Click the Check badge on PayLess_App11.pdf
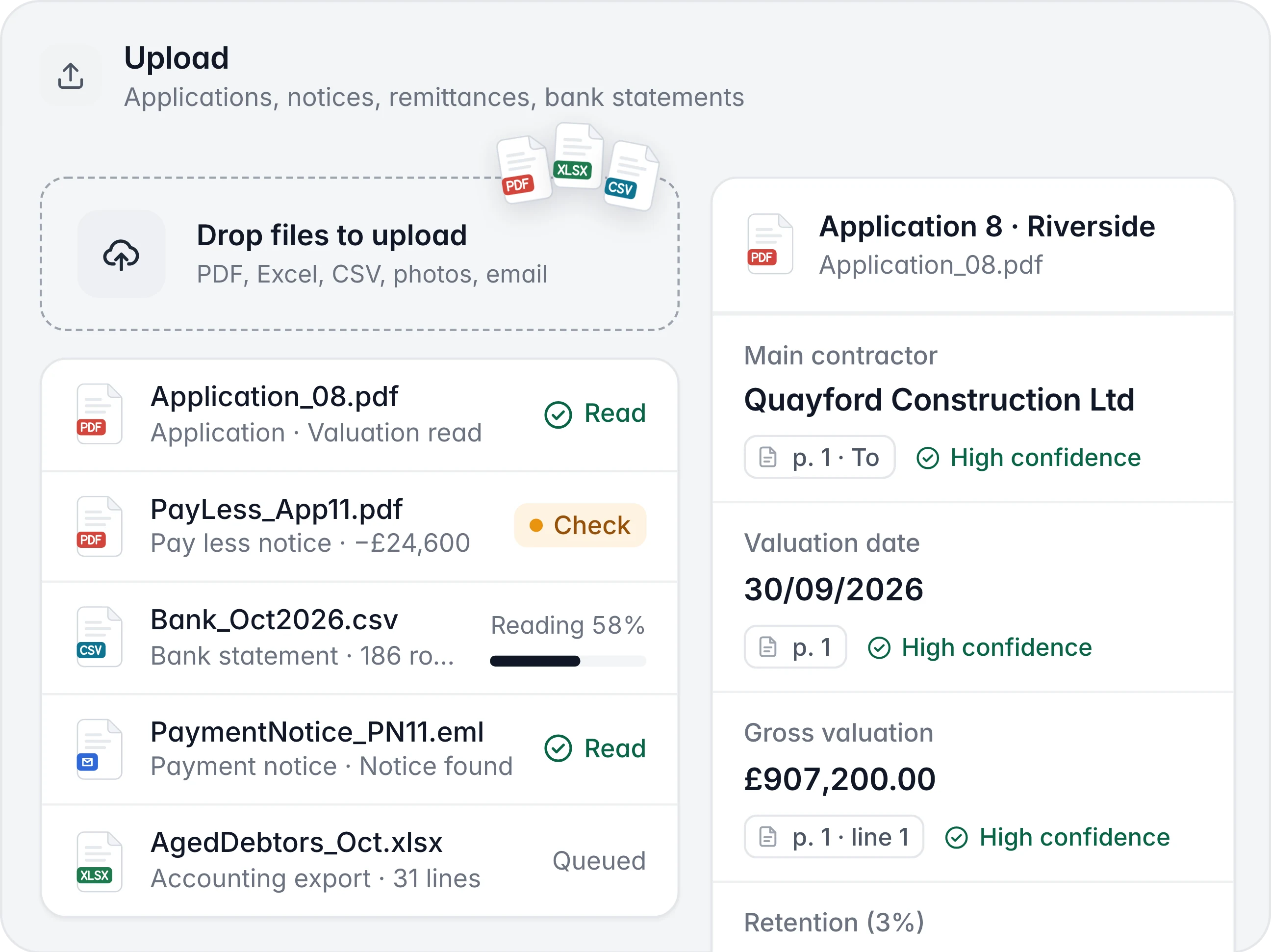This screenshot has width=1271, height=952. pyautogui.click(x=580, y=525)
